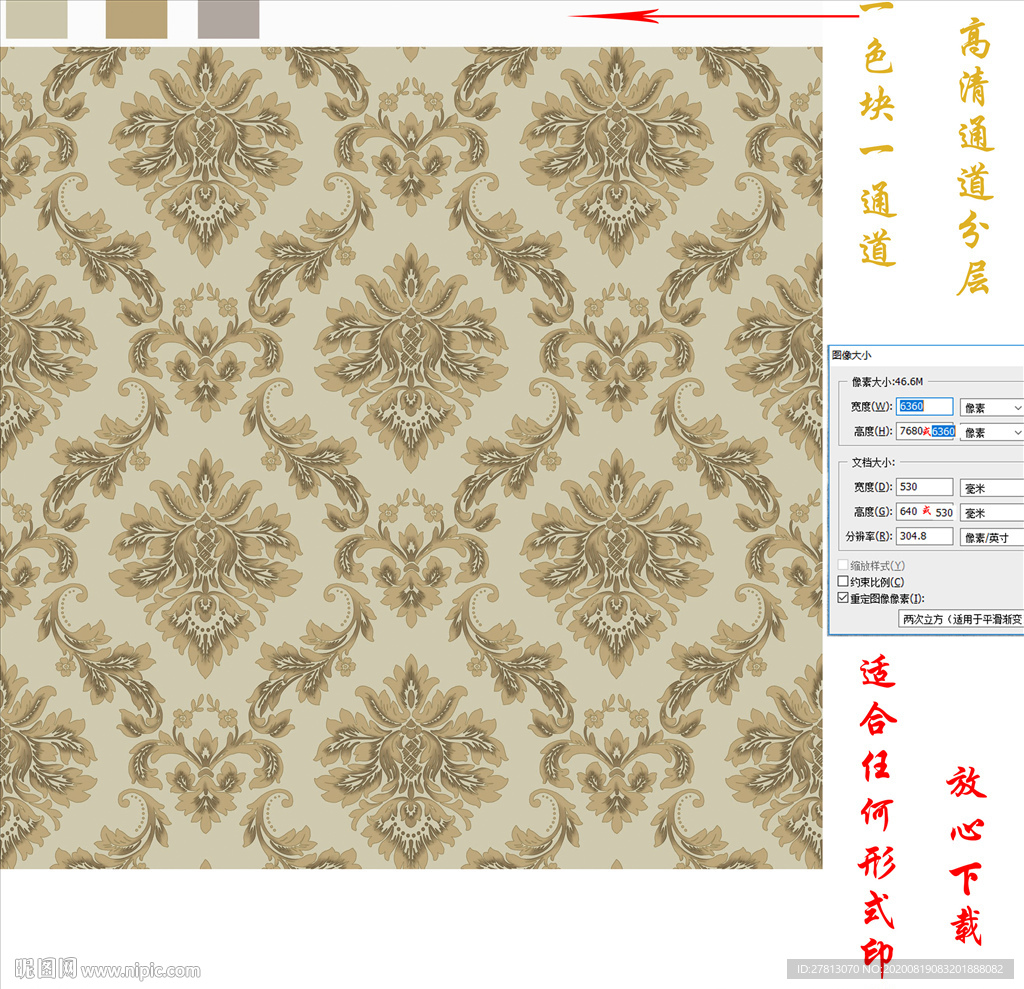Click the 宽度(W): label
This screenshot has height=989, width=1024.
point(871,406)
